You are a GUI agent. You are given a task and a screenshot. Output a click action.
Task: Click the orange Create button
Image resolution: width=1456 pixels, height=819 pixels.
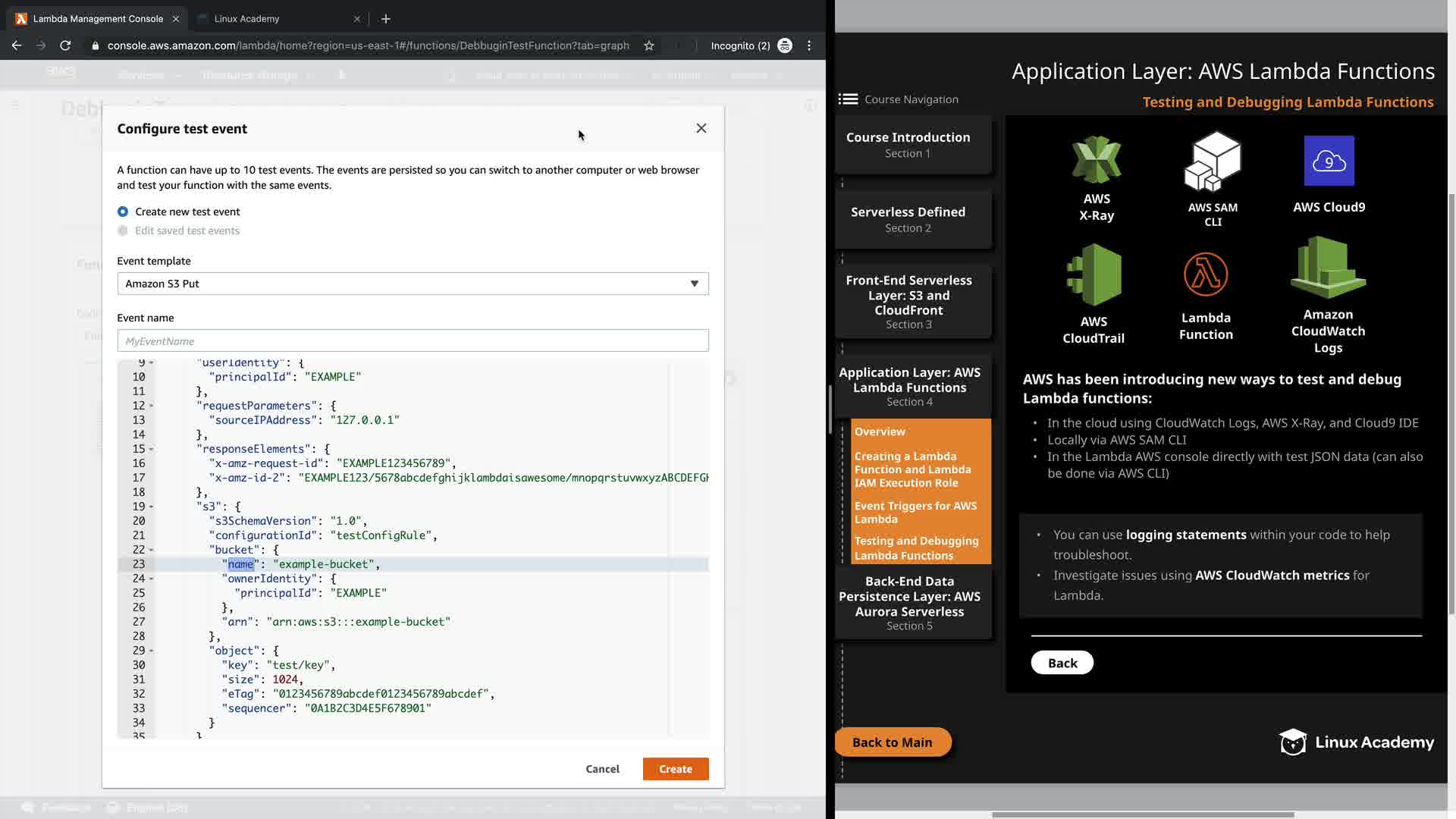(x=675, y=769)
